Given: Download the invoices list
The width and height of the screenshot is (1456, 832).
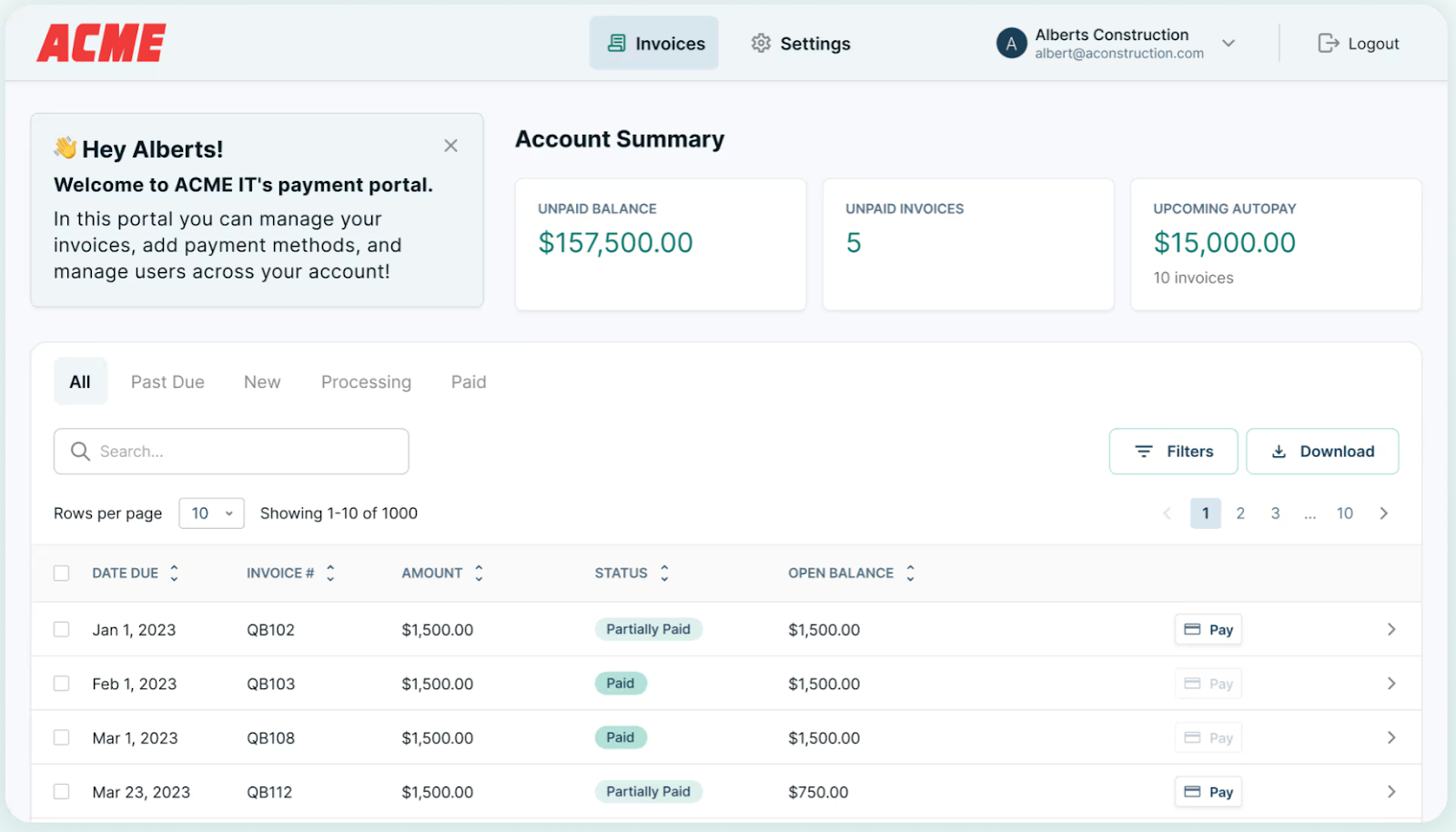Looking at the screenshot, I should (x=1322, y=452).
